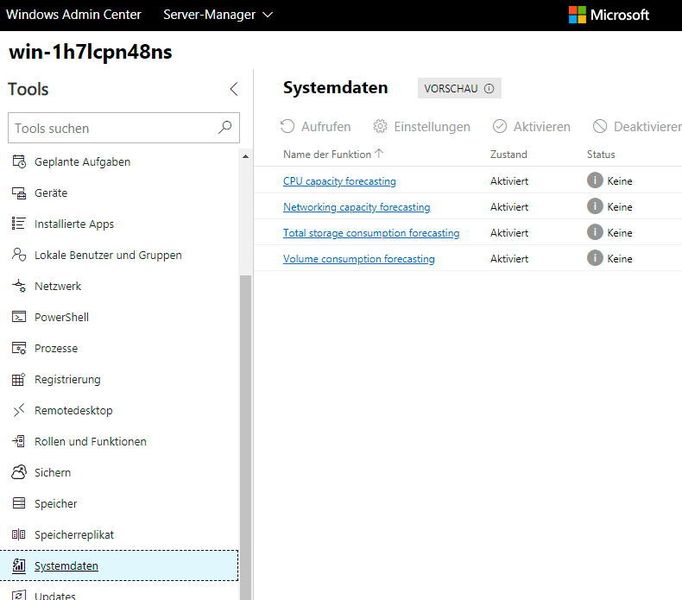Image resolution: width=682 pixels, height=600 pixels.
Task: Select Prozesse in the tools list
Action: click(56, 348)
